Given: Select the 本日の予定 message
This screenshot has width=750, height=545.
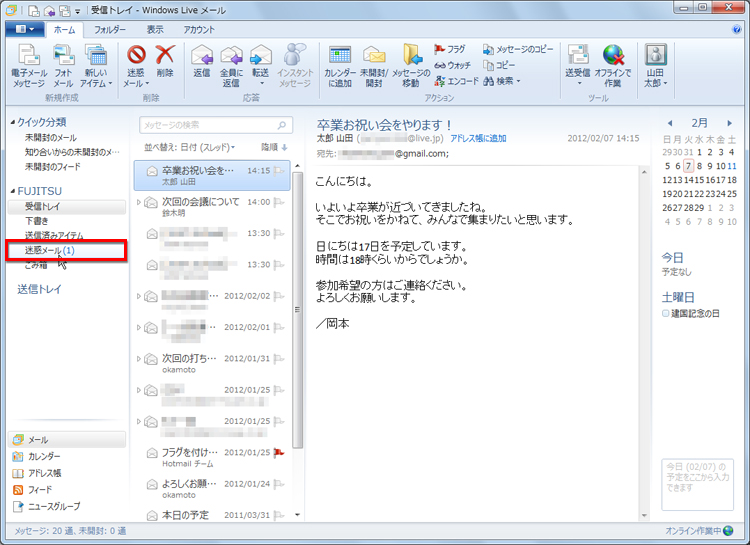Looking at the screenshot, I should 212,515.
